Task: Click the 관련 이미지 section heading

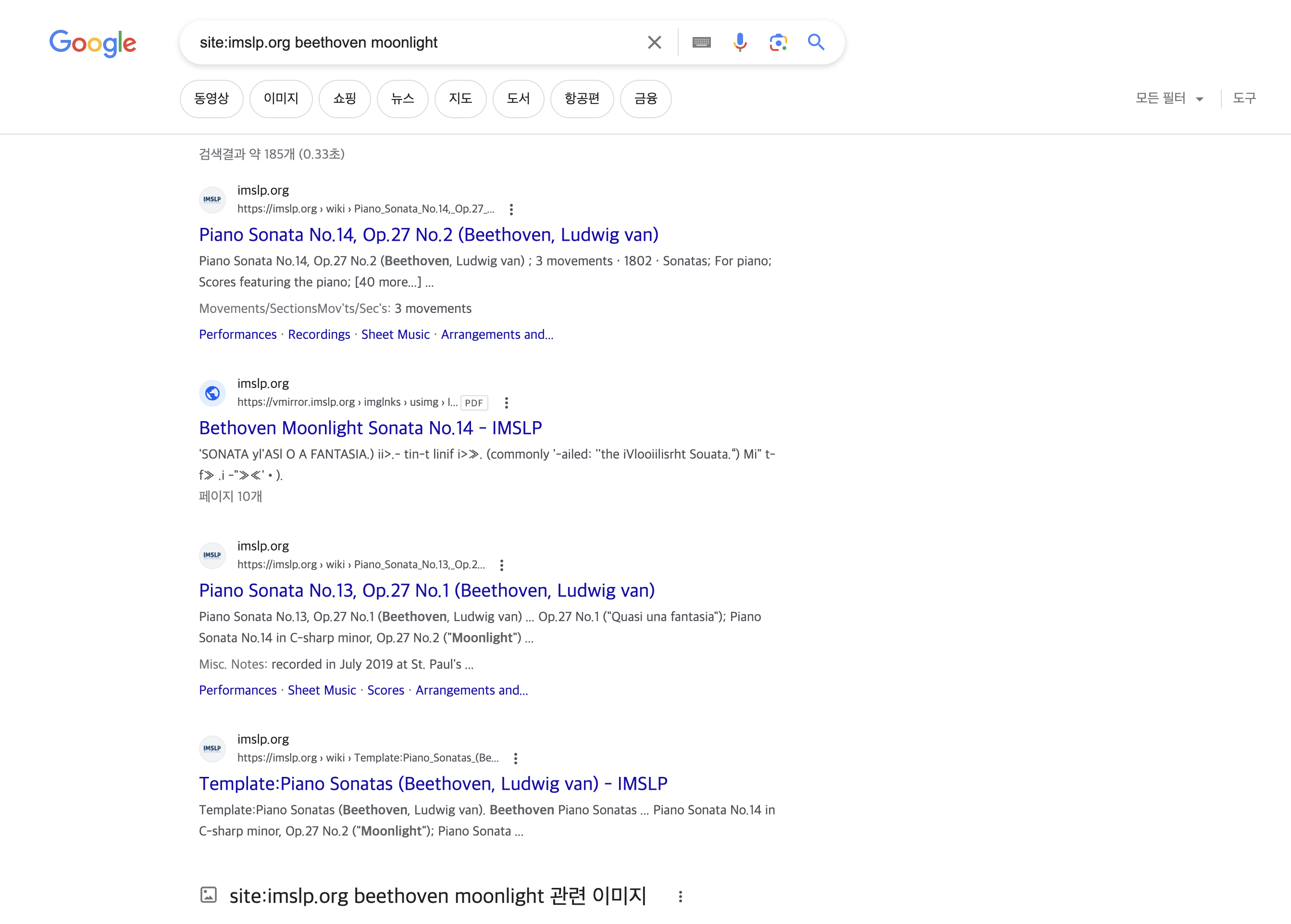Action: (438, 896)
